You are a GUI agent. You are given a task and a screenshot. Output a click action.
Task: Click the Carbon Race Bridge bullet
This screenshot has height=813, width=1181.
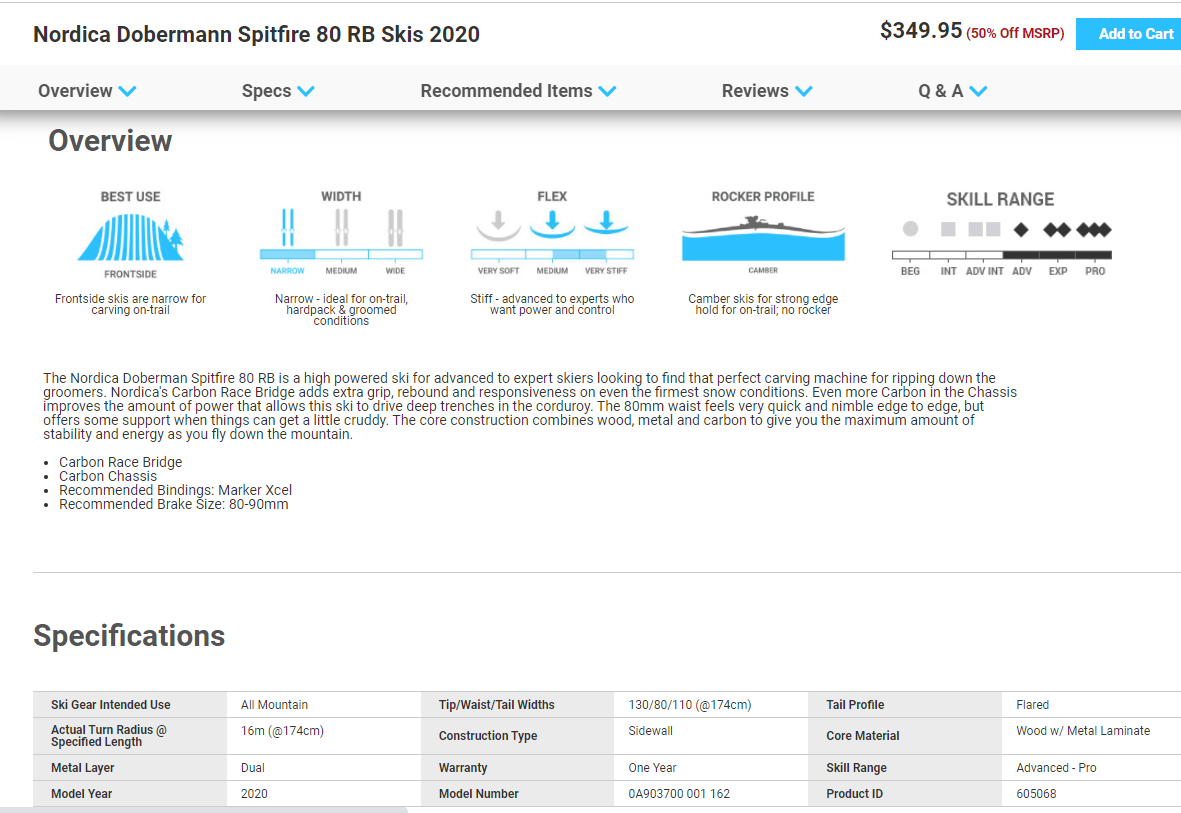pos(121,462)
